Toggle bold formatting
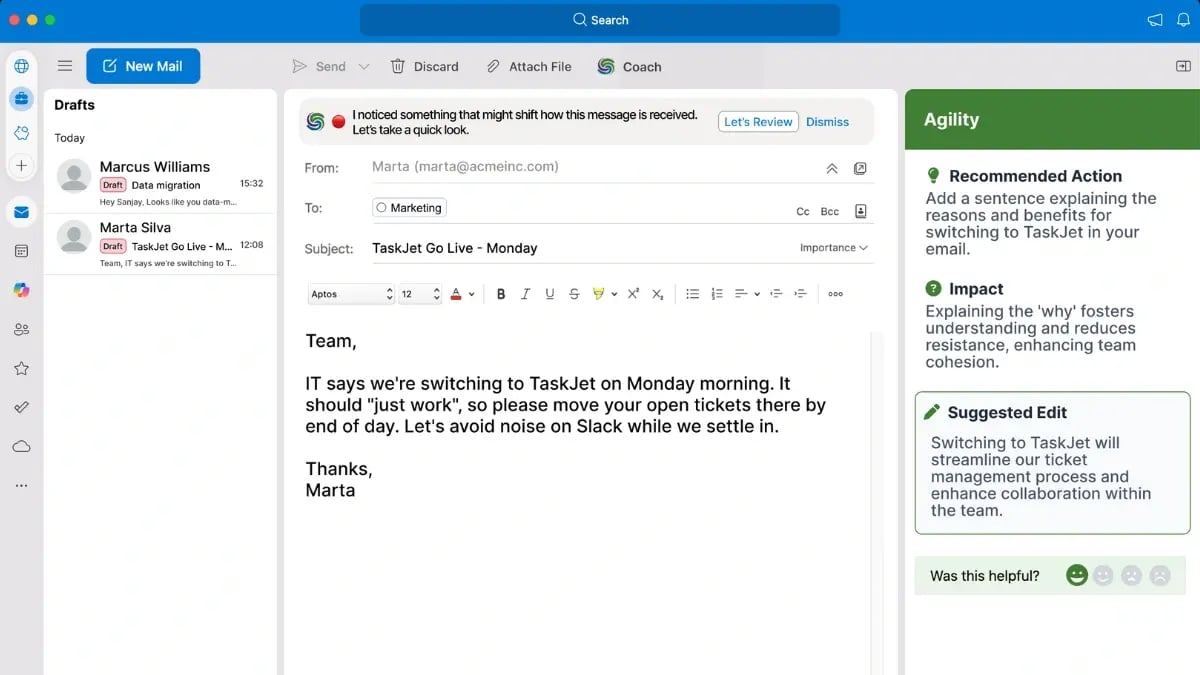The height and width of the screenshot is (675, 1200). pyautogui.click(x=501, y=294)
